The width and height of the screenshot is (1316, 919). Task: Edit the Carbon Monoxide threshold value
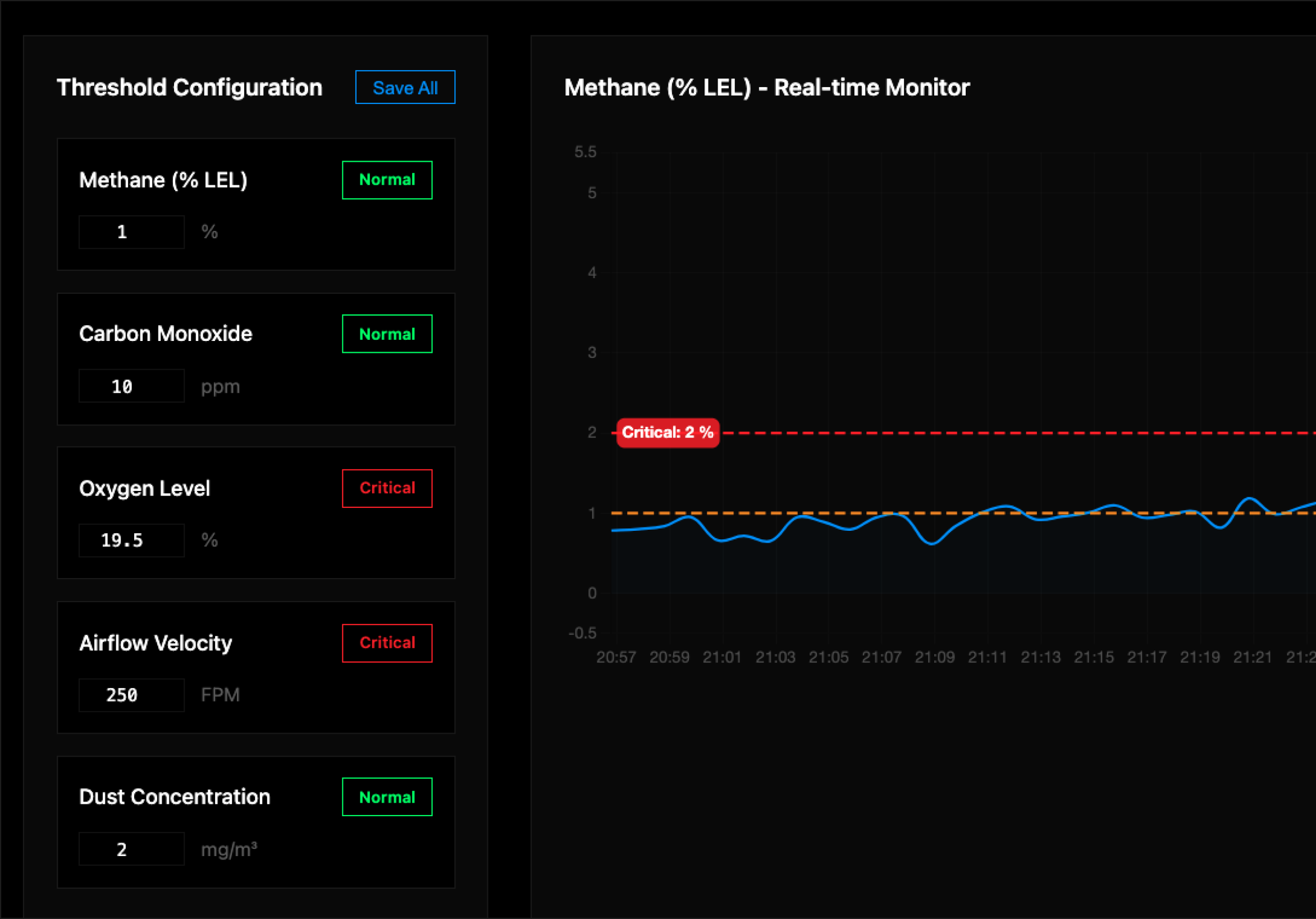point(131,385)
